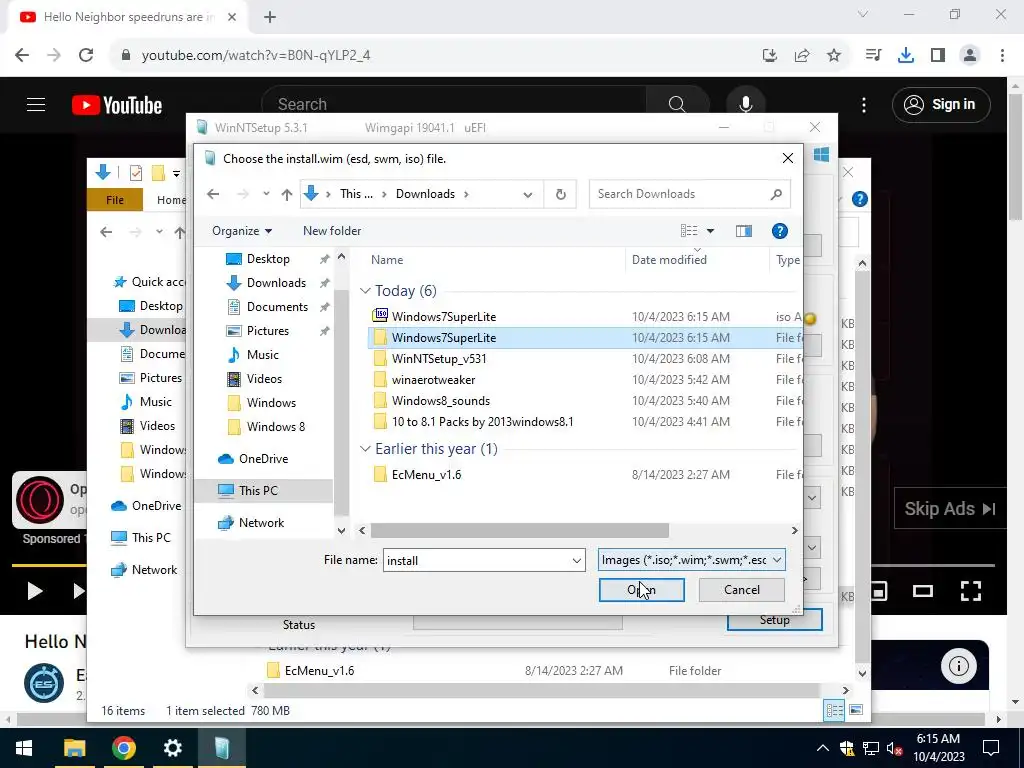The height and width of the screenshot is (768, 1024).
Task: Click YouTube voice search microphone
Action: (745, 104)
